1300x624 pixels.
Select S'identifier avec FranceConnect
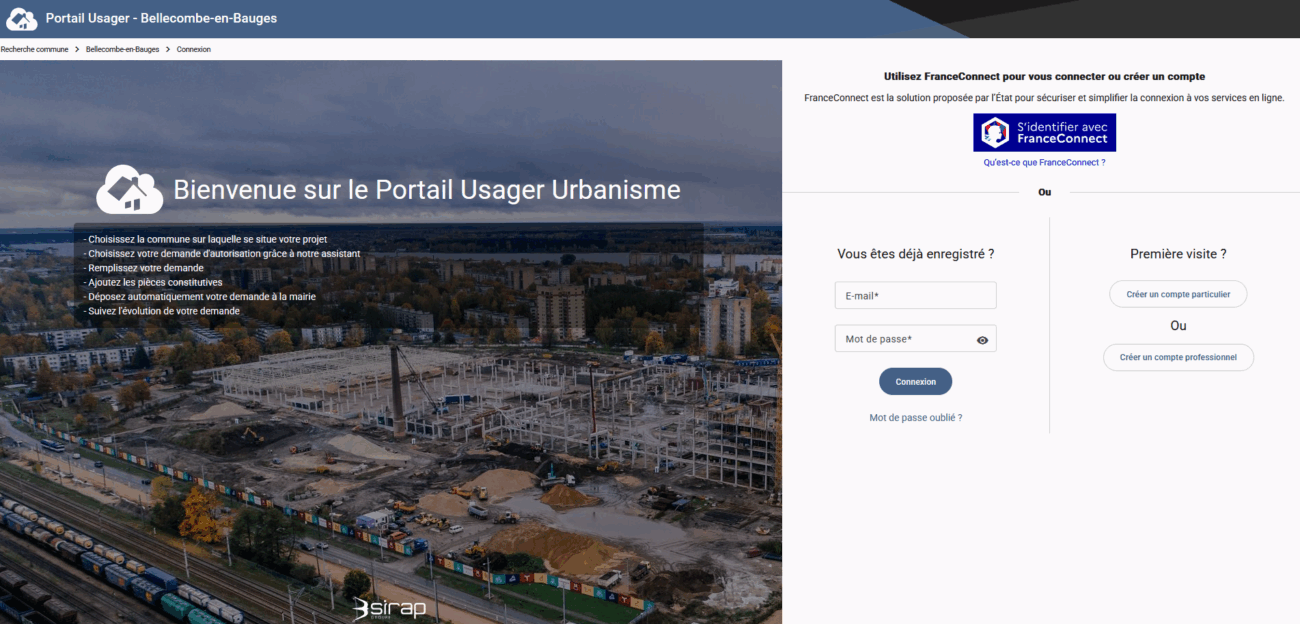click(1044, 131)
